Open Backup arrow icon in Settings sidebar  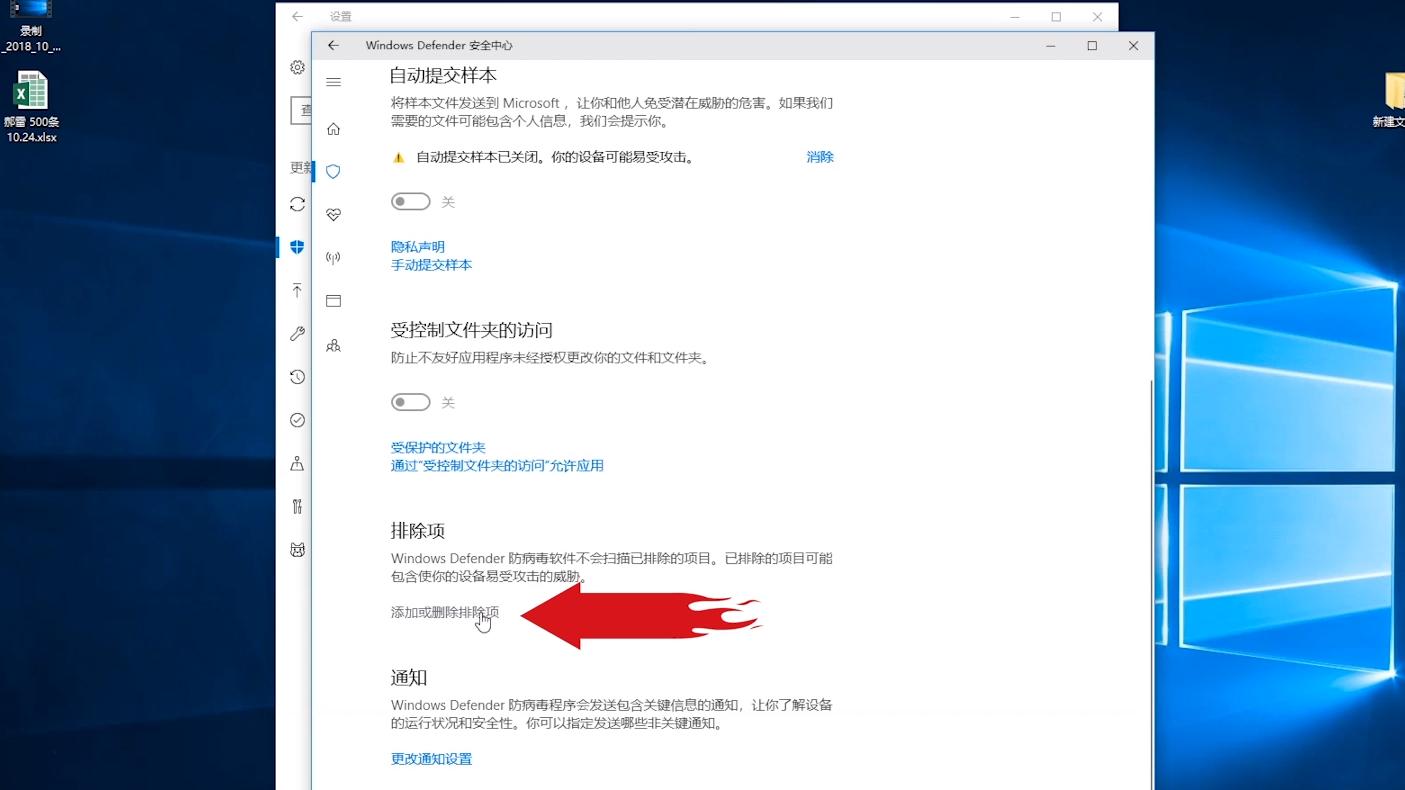(297, 290)
